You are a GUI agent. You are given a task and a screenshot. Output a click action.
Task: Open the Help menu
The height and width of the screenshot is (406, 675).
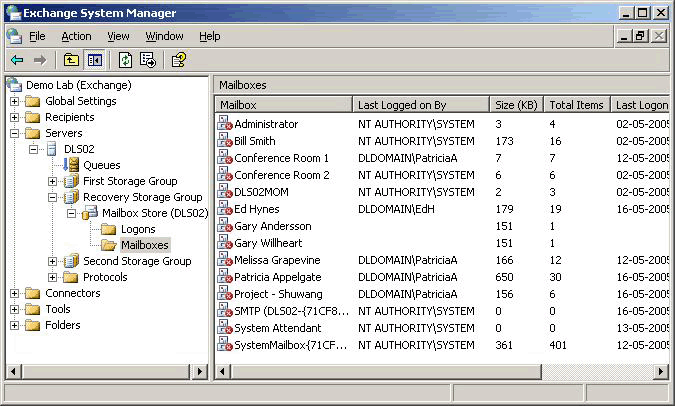[210, 36]
